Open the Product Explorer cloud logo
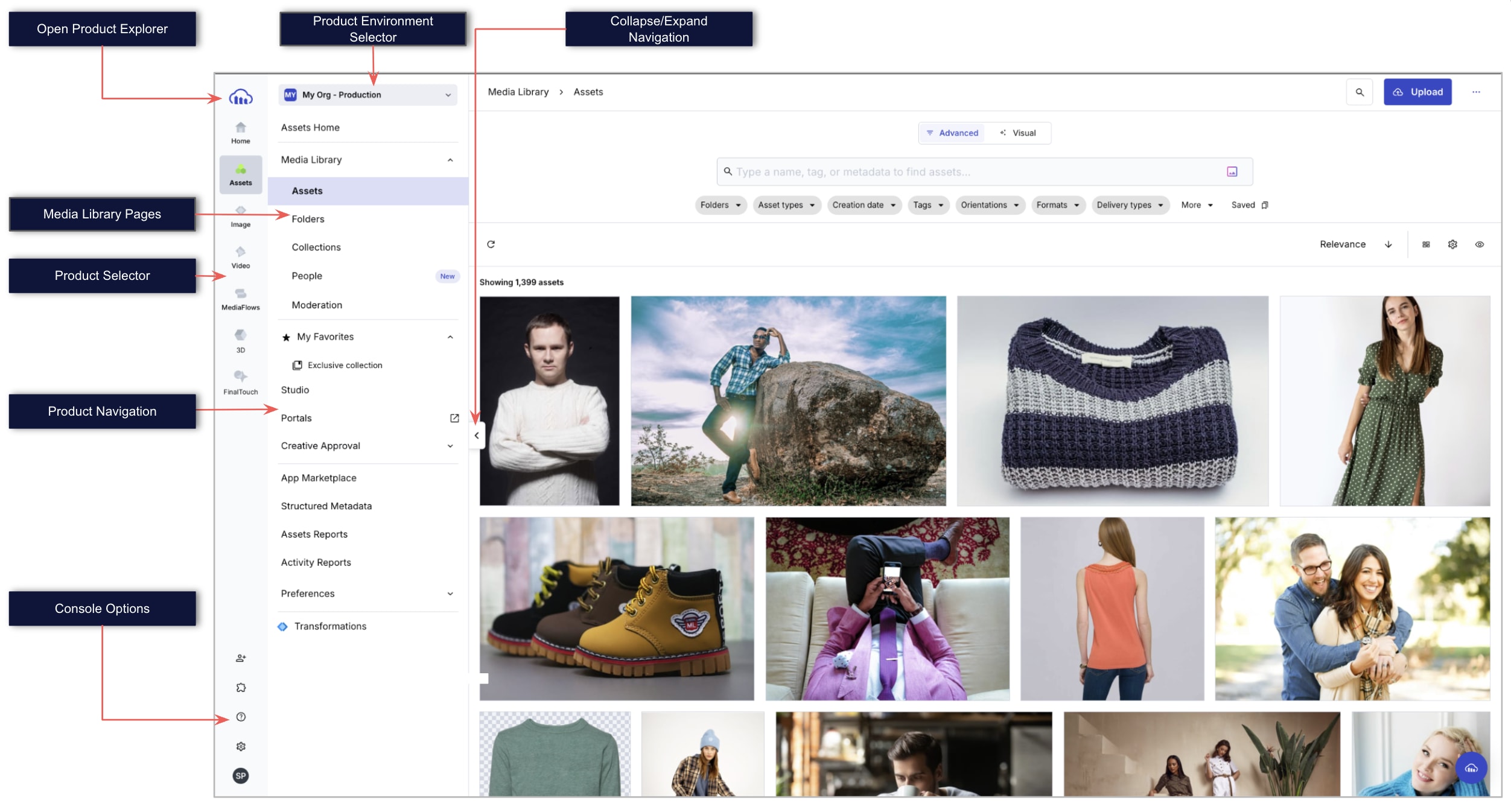Image resolution: width=1511 pixels, height=812 pixels. [240, 97]
